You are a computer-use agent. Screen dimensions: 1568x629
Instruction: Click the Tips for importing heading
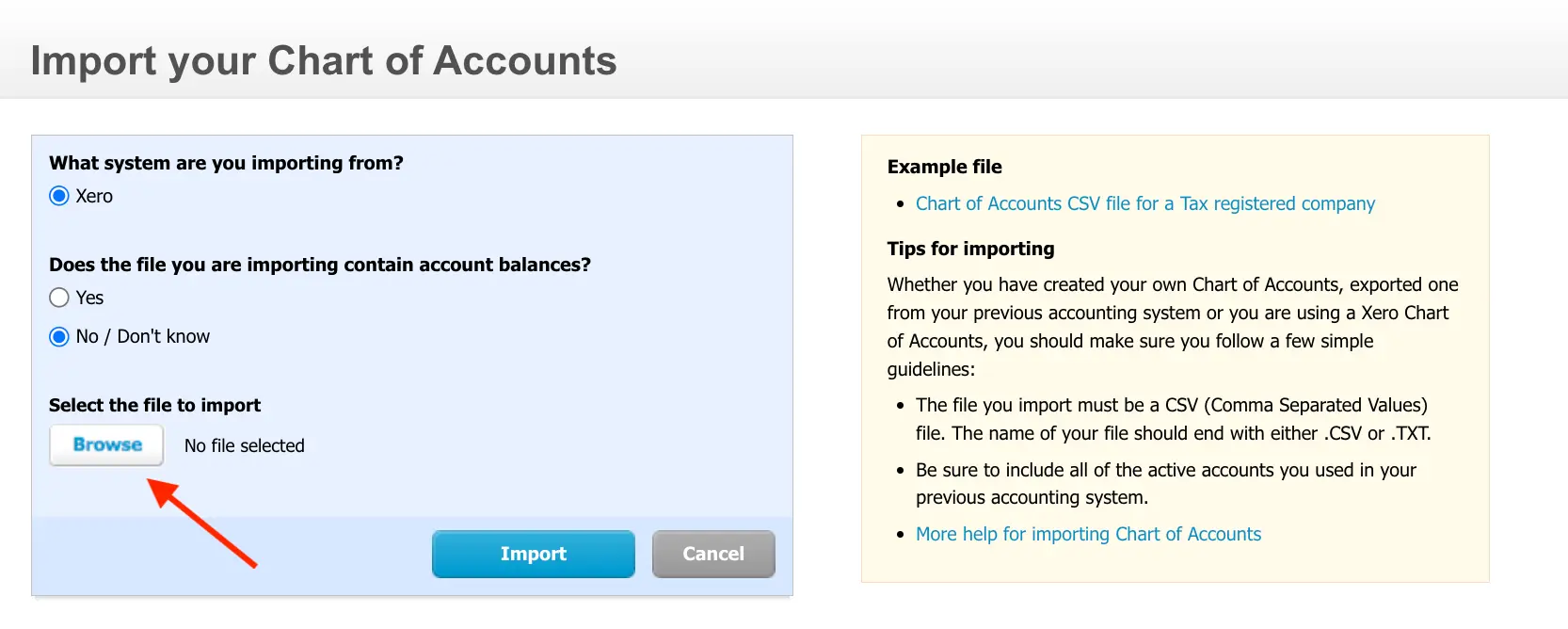[970, 249]
